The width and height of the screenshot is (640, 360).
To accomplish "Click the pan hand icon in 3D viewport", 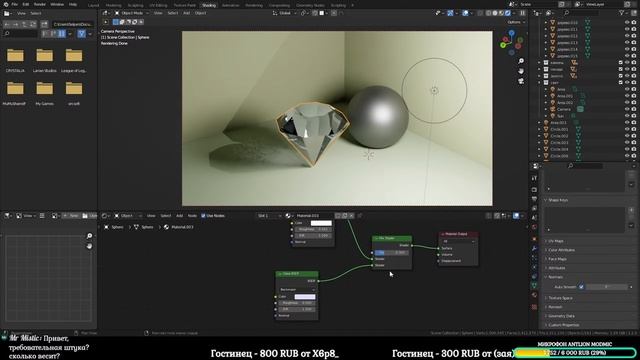I will [521, 71].
